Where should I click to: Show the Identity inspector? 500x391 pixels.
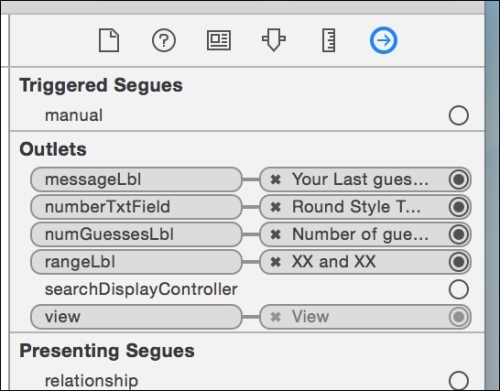pos(219,40)
